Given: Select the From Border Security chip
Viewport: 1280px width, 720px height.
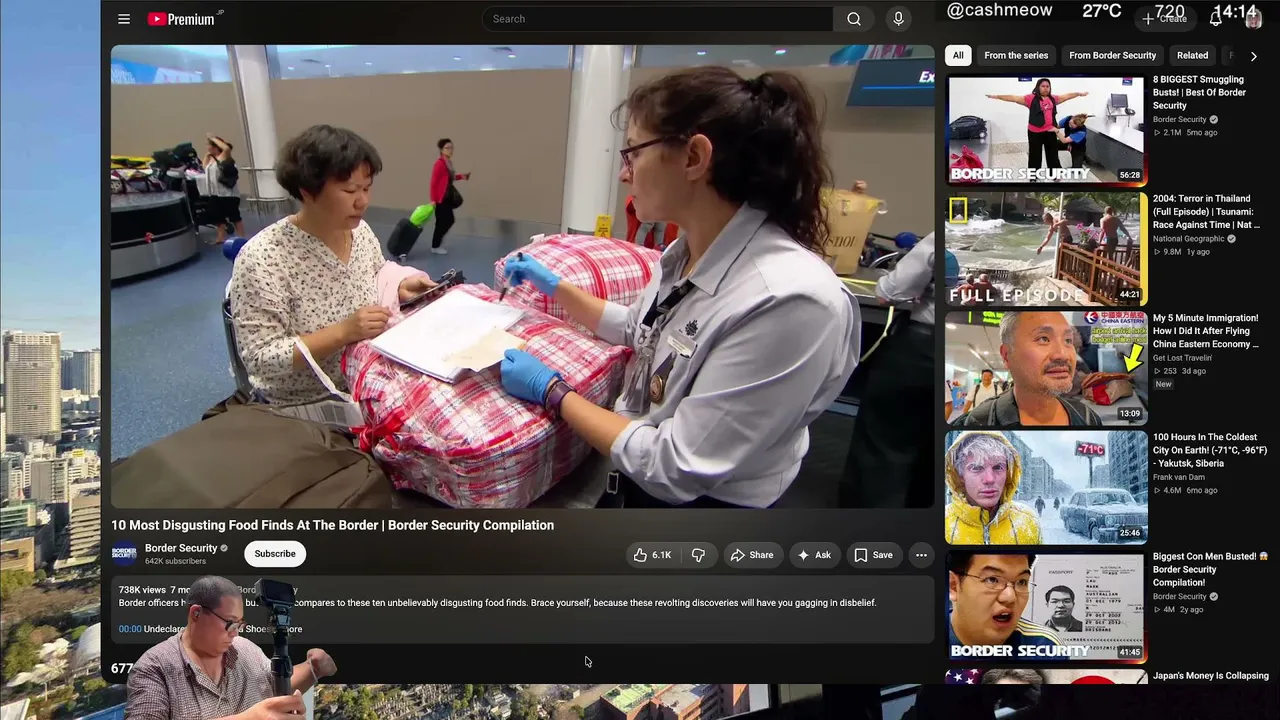Looking at the screenshot, I should point(1112,56).
